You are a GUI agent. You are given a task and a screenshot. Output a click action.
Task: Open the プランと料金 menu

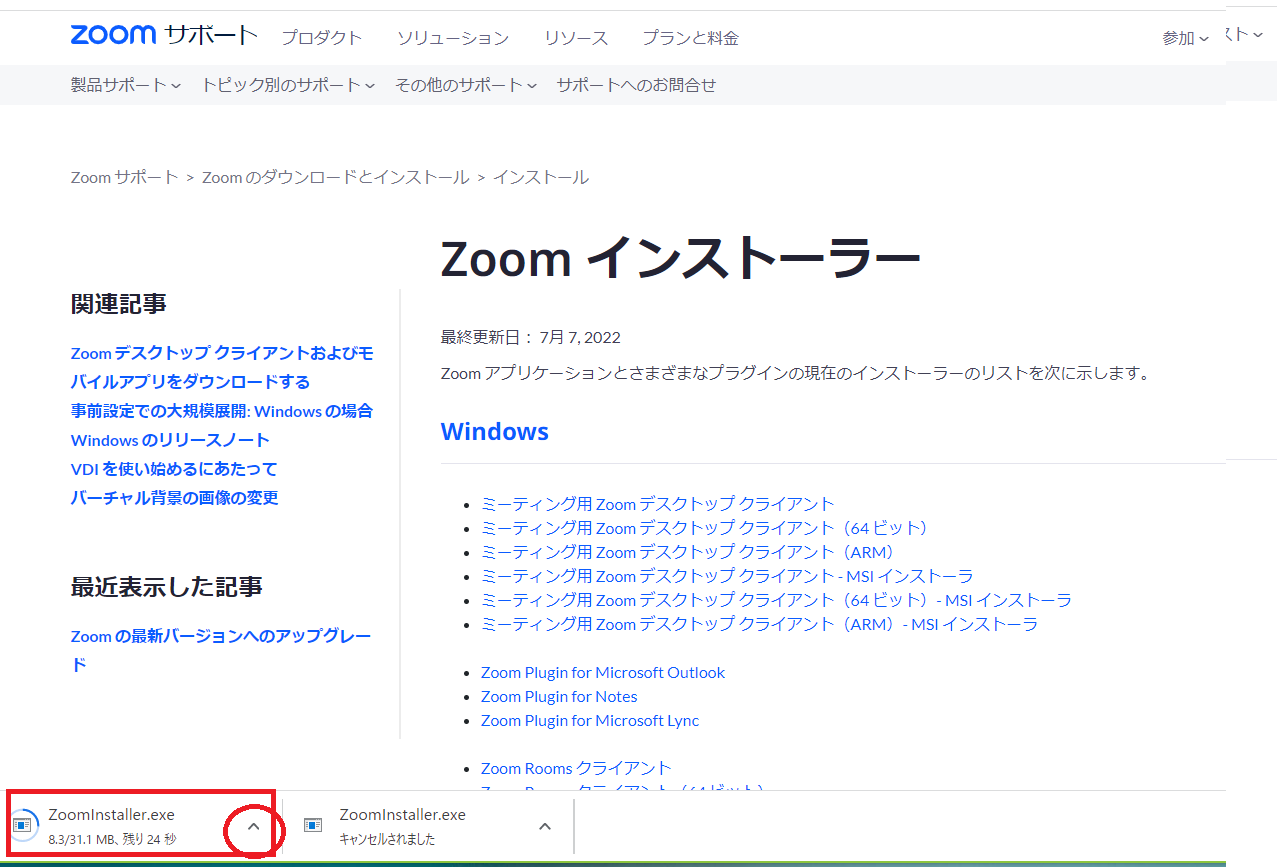(x=690, y=38)
